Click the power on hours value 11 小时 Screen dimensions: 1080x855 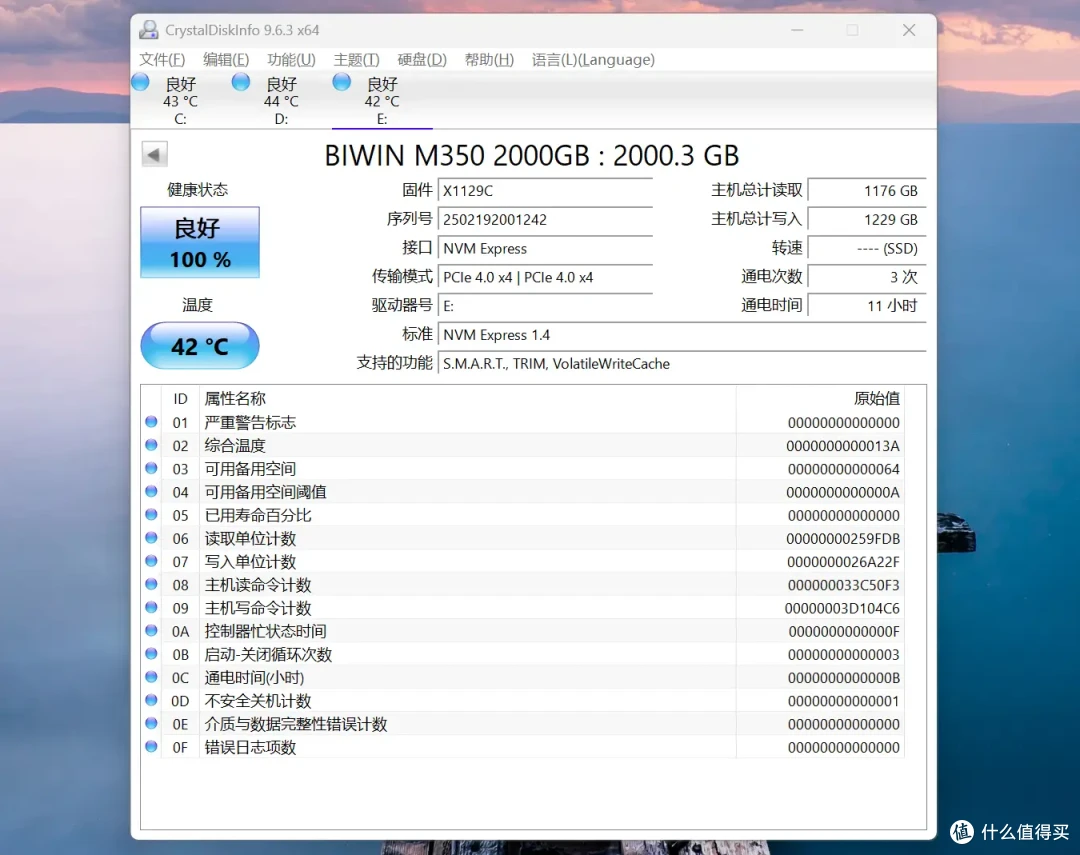coord(866,306)
